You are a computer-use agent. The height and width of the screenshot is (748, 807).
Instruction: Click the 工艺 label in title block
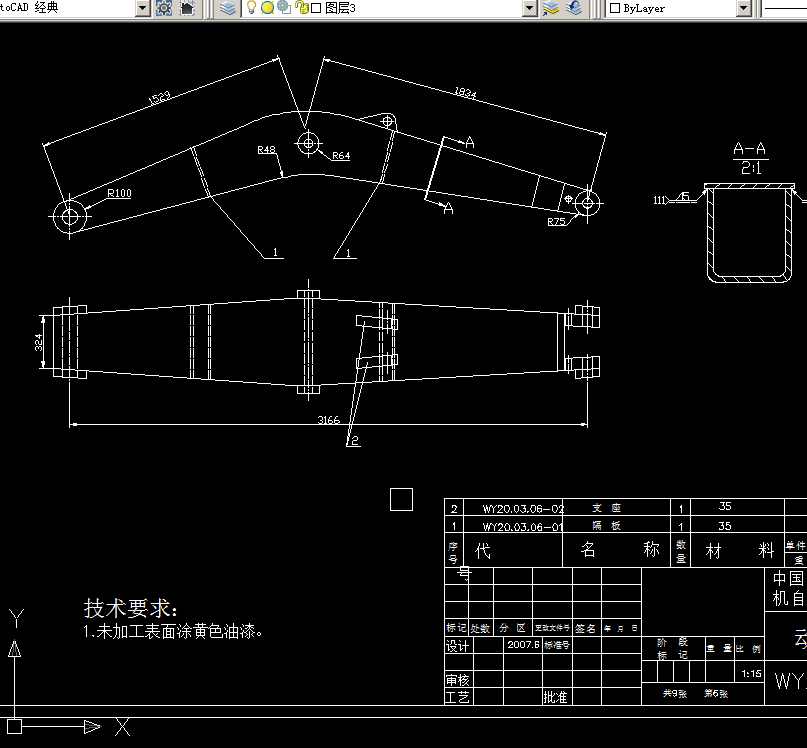(x=458, y=697)
